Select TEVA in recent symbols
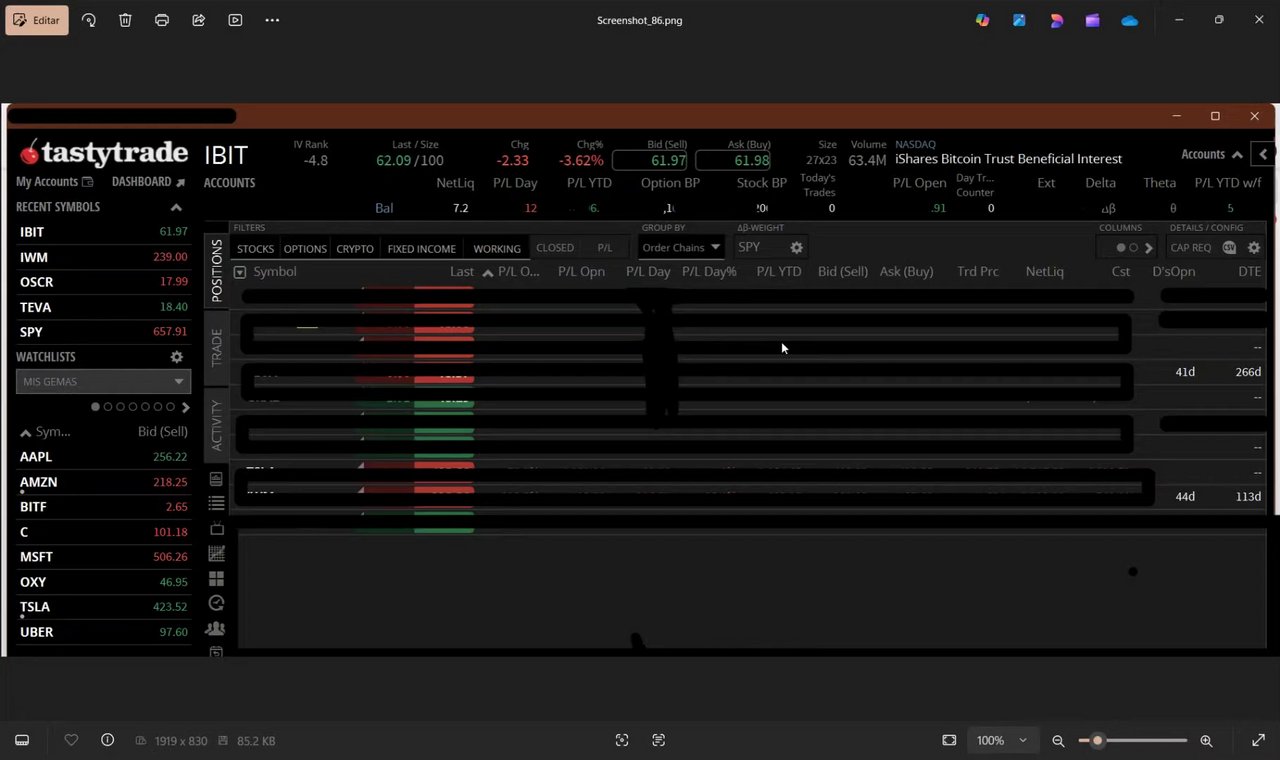This screenshot has width=1280, height=760. [103, 307]
